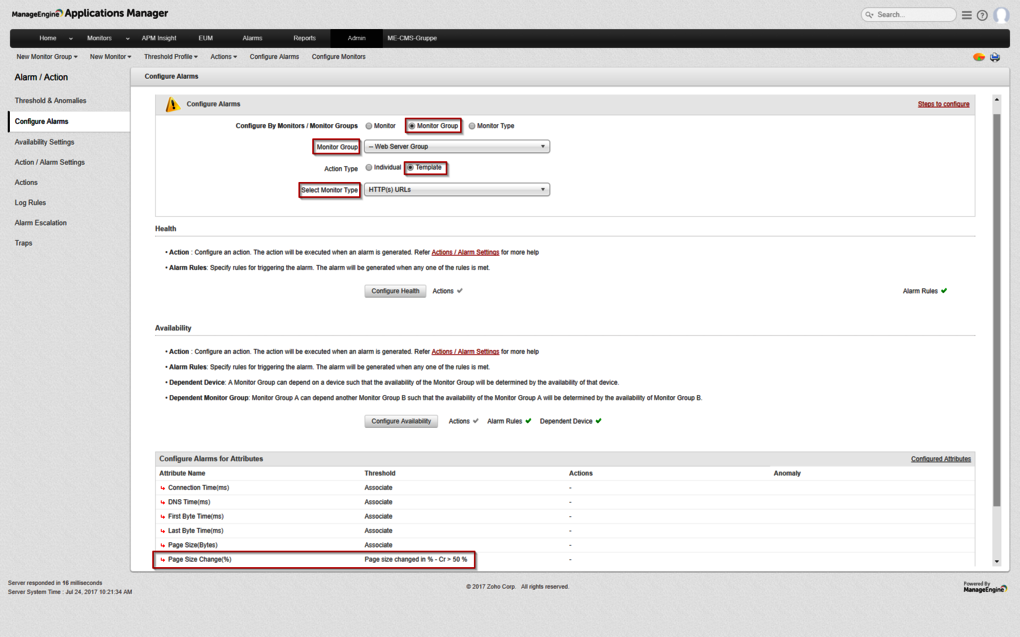Click the Health Actions checkmark
This screenshot has width=1020, height=637.
pyautogui.click(x=460, y=291)
